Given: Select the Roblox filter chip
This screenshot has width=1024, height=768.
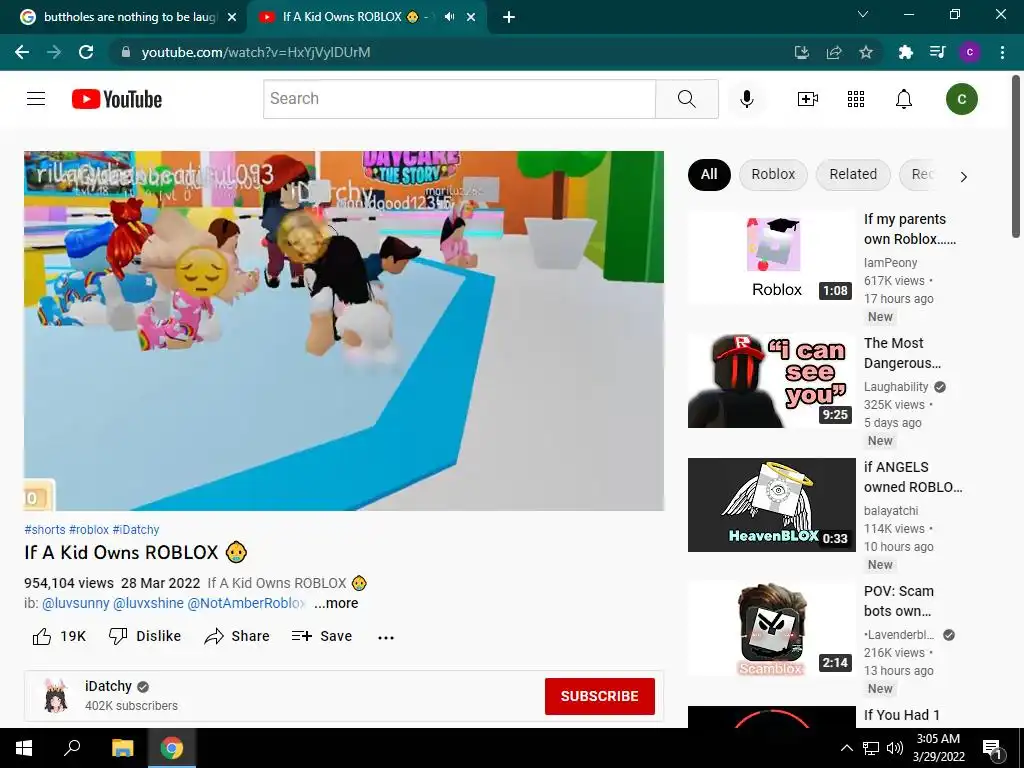Looking at the screenshot, I should click(x=773, y=174).
